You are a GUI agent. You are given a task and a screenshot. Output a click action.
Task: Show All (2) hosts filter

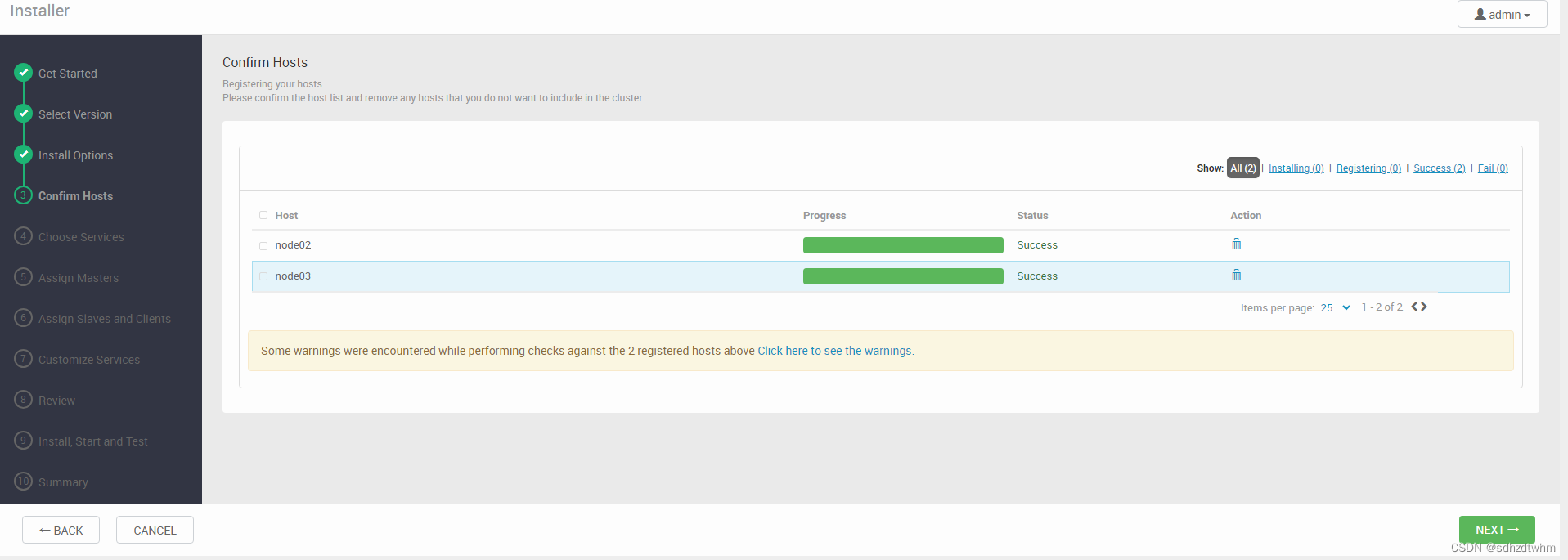(1242, 168)
